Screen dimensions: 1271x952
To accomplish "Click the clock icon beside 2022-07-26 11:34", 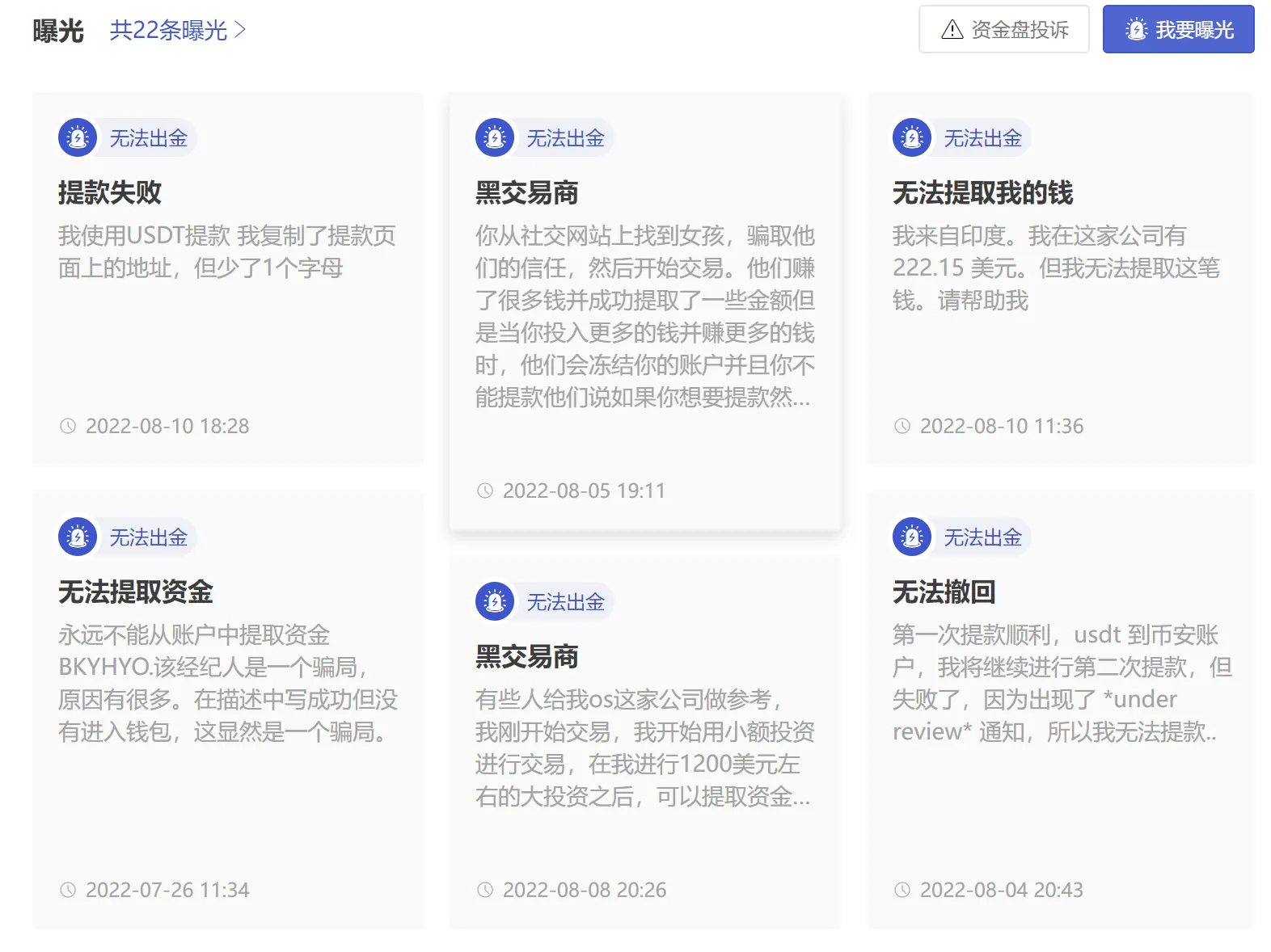I will (x=68, y=890).
